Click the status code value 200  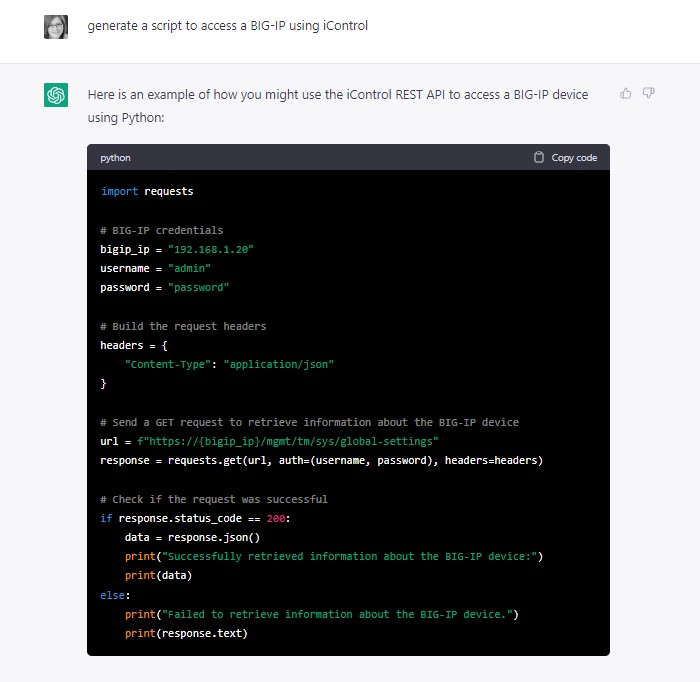tap(276, 519)
